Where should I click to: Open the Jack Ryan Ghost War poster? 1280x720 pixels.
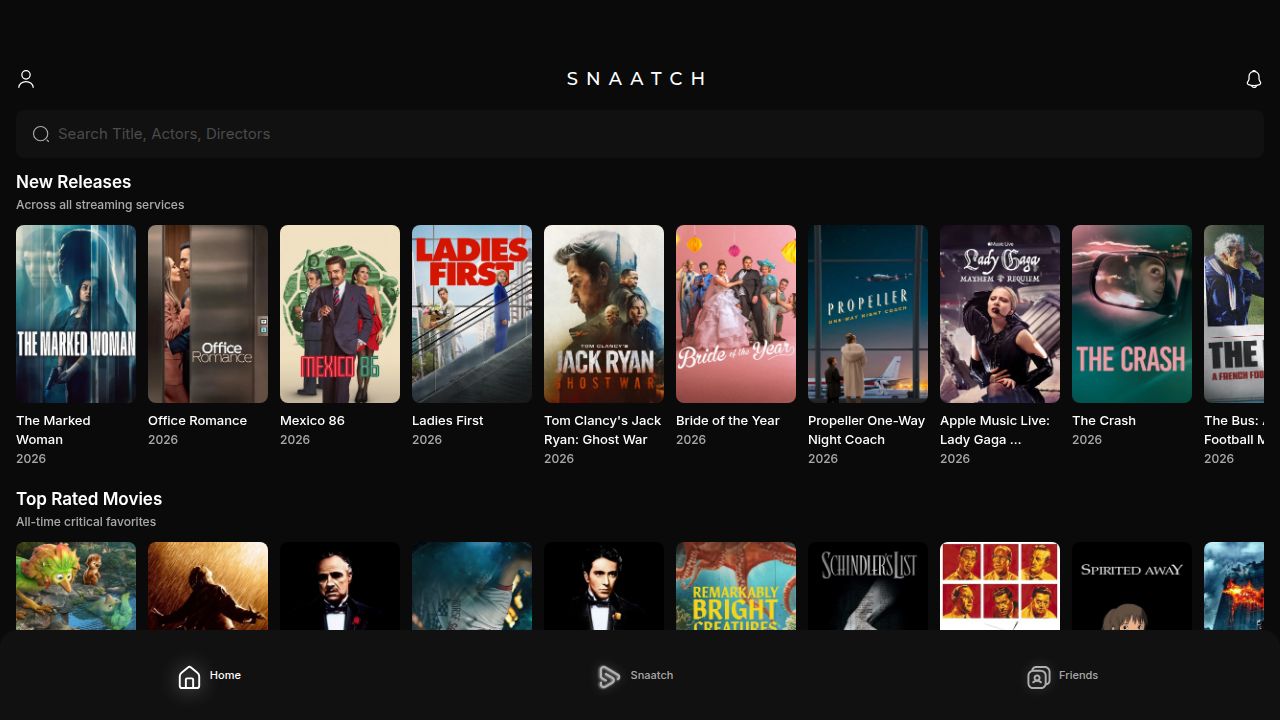click(x=604, y=314)
